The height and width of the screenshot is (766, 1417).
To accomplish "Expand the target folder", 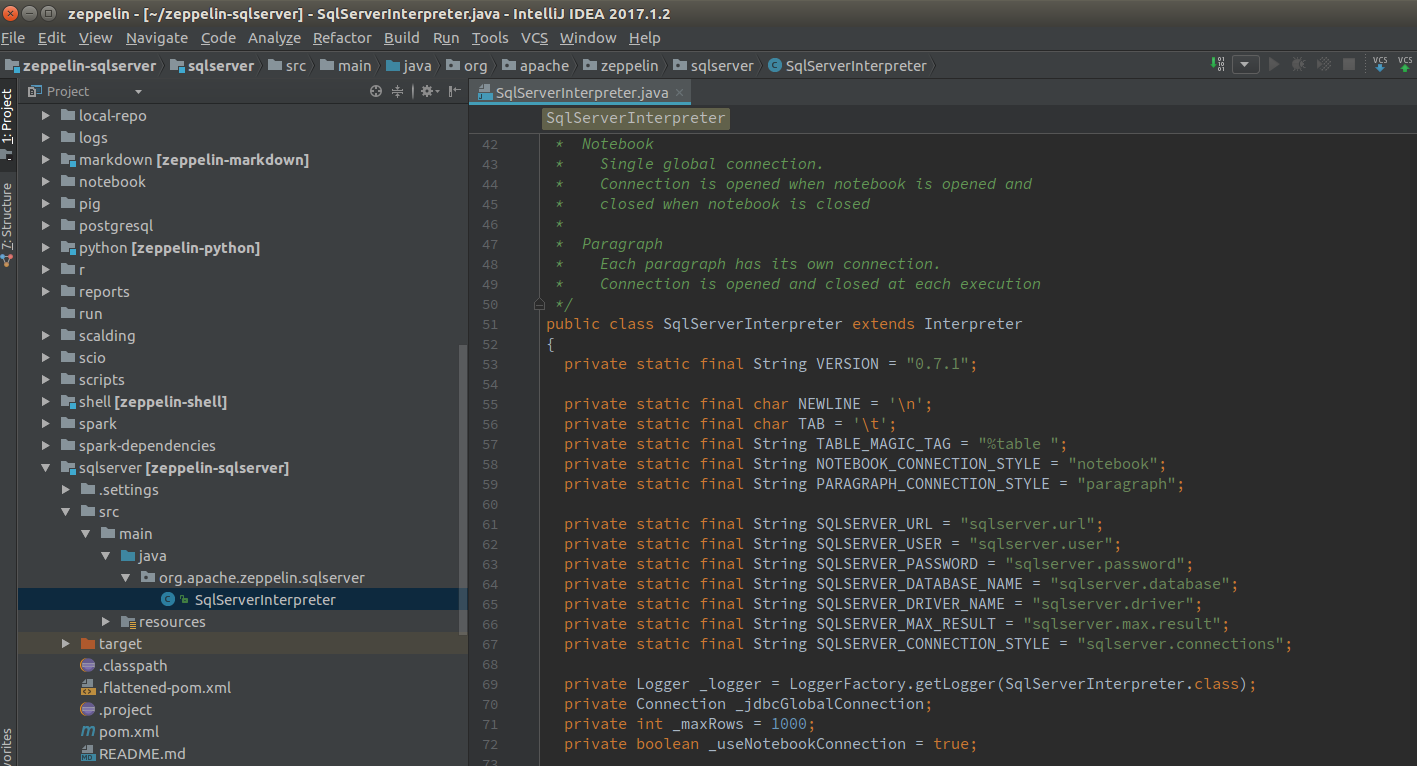I will [66, 644].
